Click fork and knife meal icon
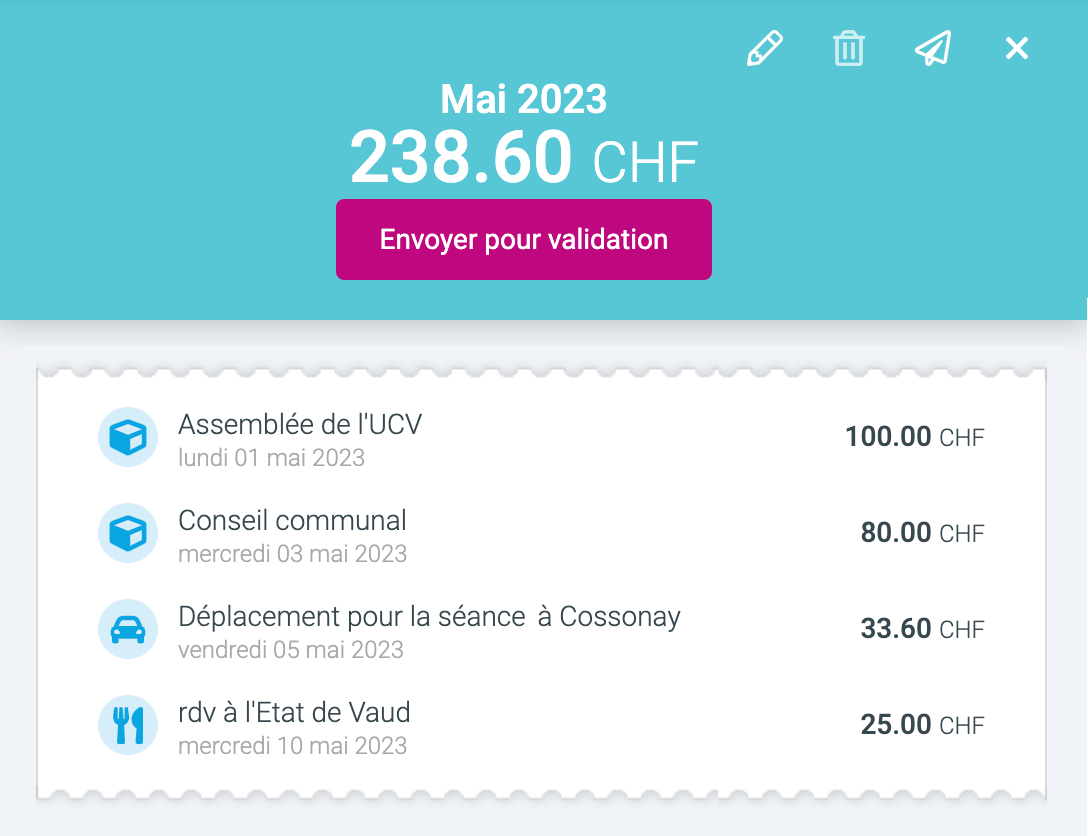 pyautogui.click(x=128, y=725)
